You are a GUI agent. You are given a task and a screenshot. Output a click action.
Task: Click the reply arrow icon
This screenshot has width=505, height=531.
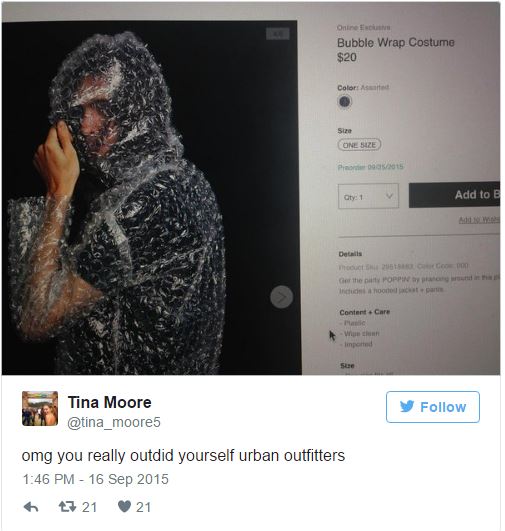[31, 507]
